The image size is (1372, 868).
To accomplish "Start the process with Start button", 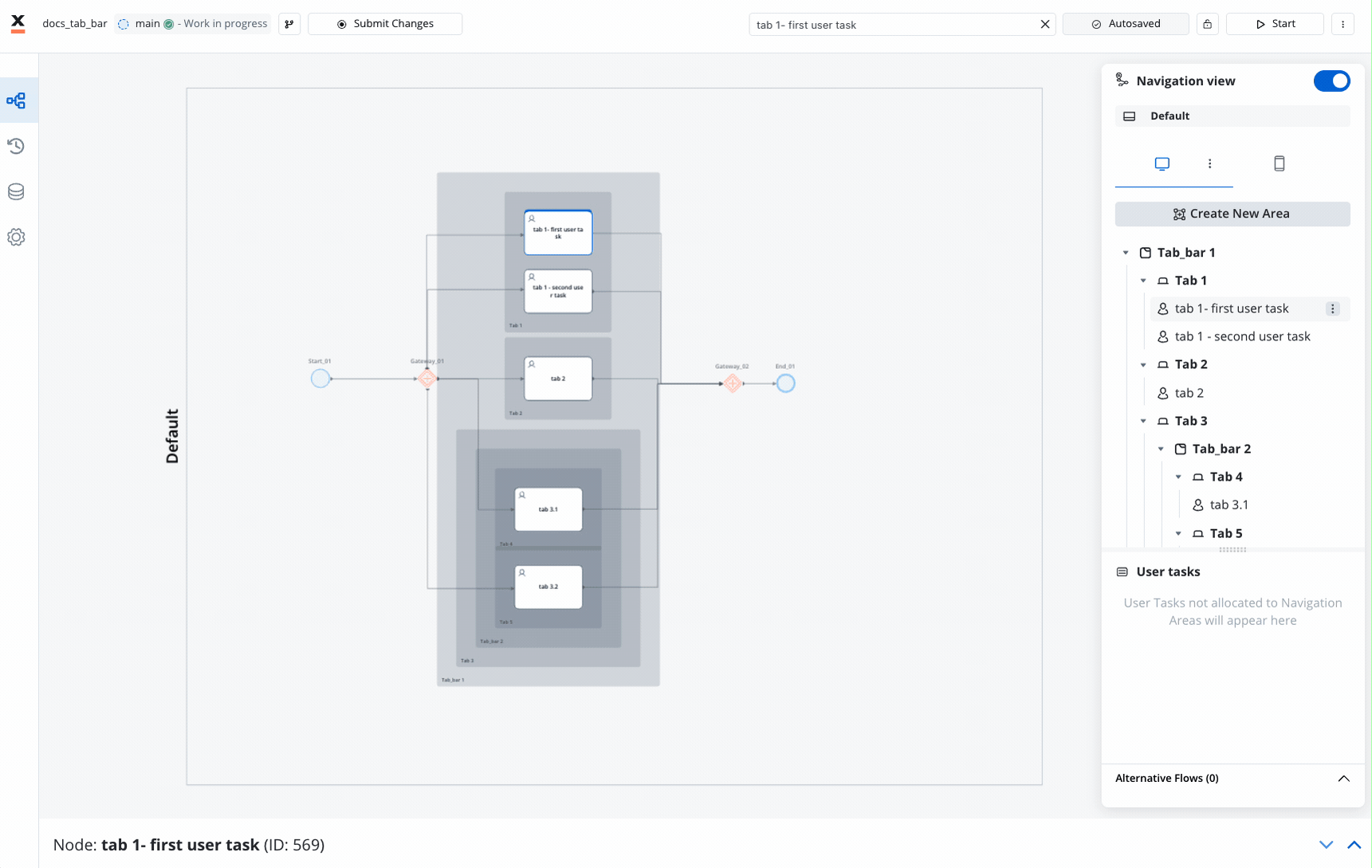I will (x=1275, y=24).
